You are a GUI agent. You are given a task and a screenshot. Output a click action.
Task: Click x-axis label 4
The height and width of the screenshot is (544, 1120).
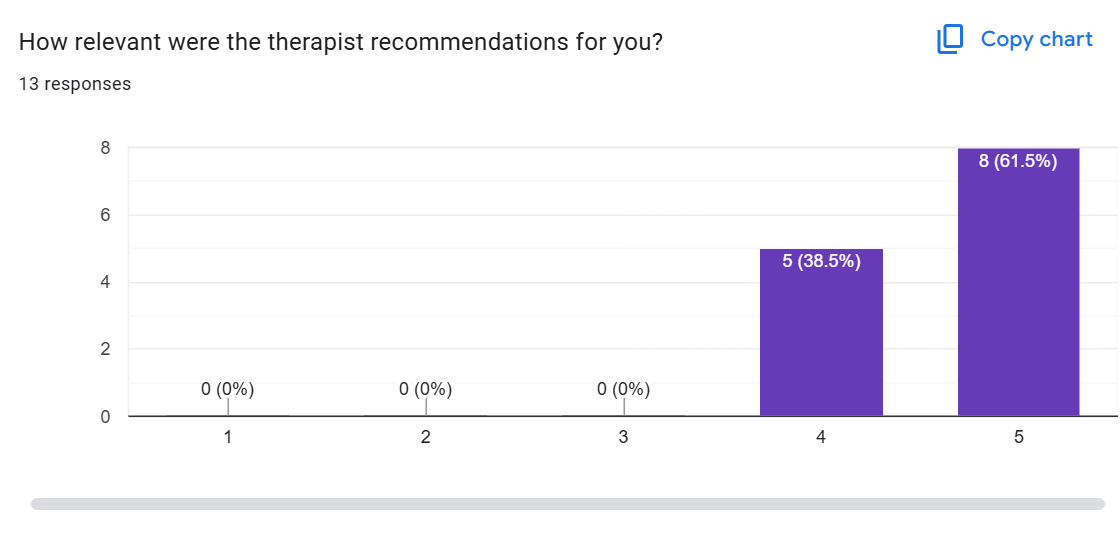click(821, 437)
